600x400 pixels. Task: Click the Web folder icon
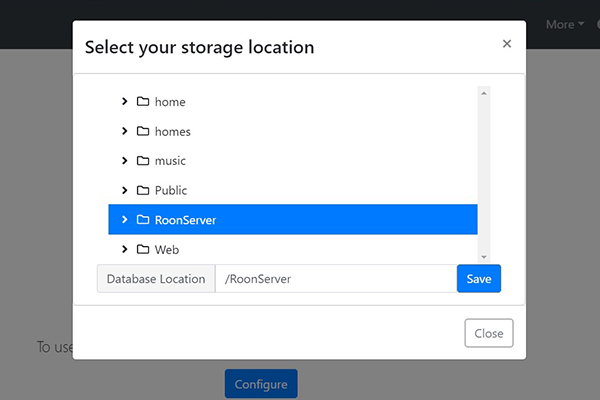coord(143,250)
